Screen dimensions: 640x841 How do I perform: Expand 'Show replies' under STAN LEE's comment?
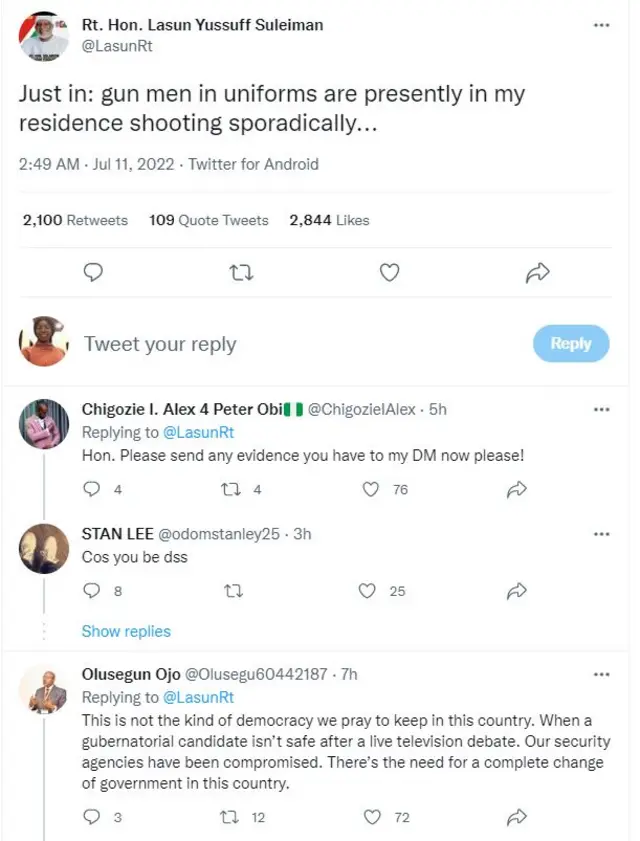point(126,631)
